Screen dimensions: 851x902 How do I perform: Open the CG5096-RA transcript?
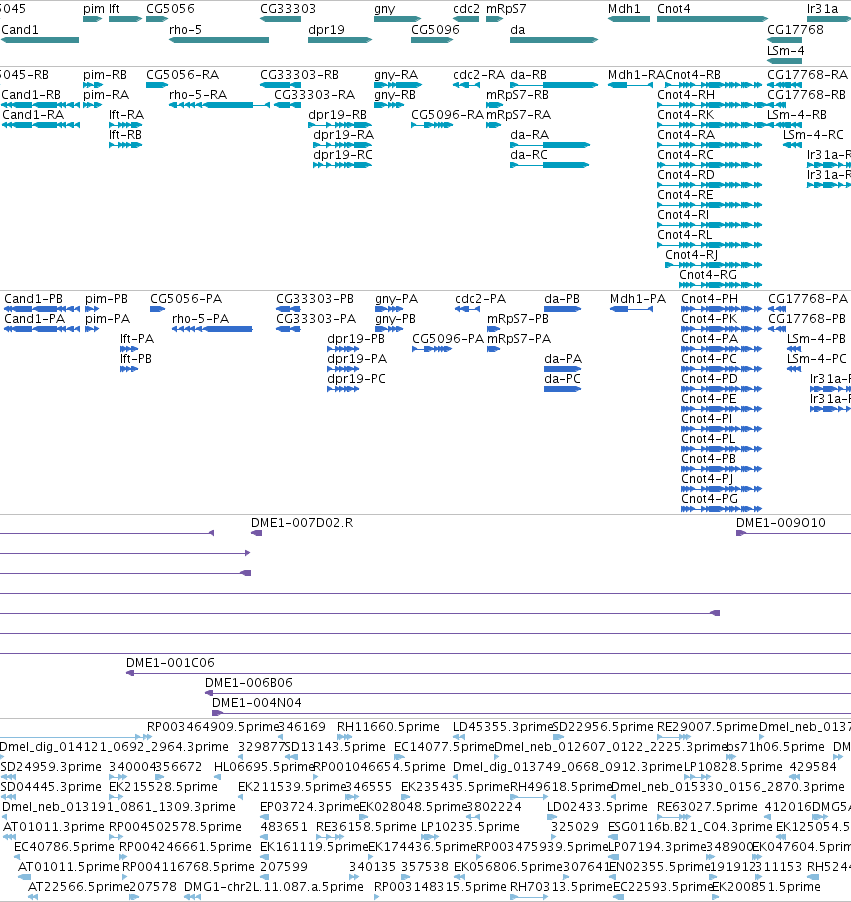[432, 125]
